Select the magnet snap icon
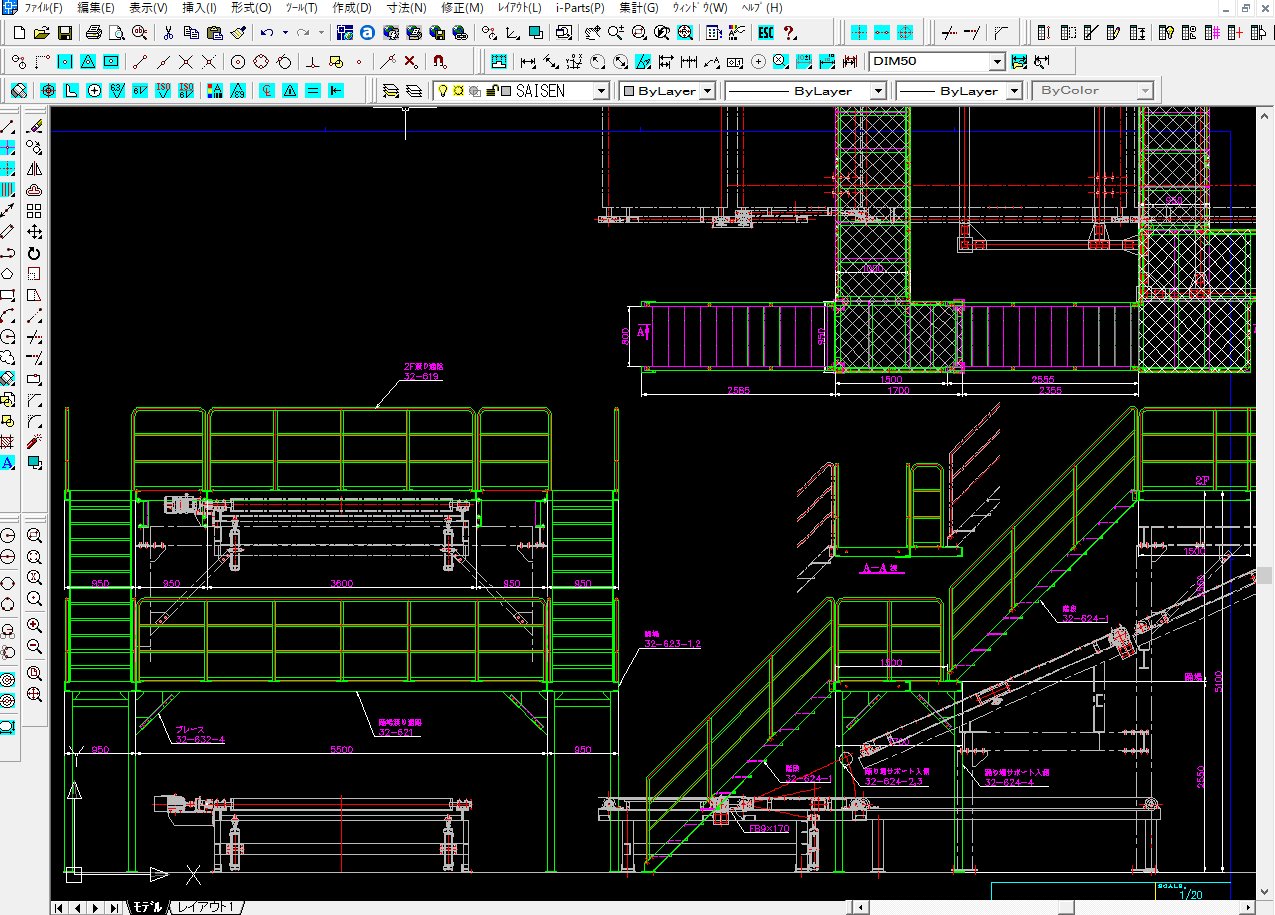This screenshot has width=1275, height=915. pyautogui.click(x=439, y=62)
